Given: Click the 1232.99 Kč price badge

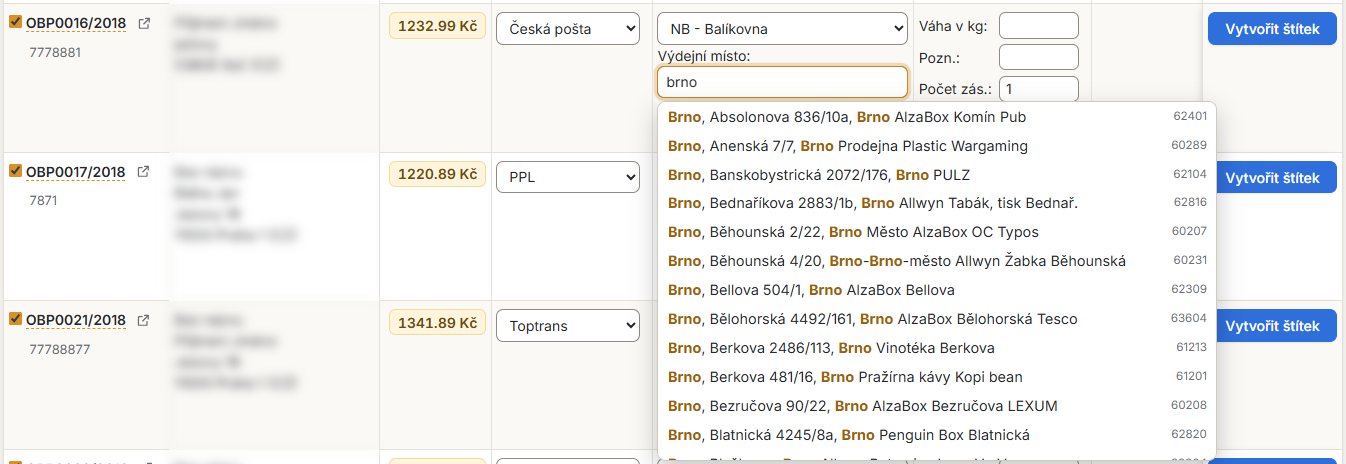Looking at the screenshot, I should pos(437,27).
